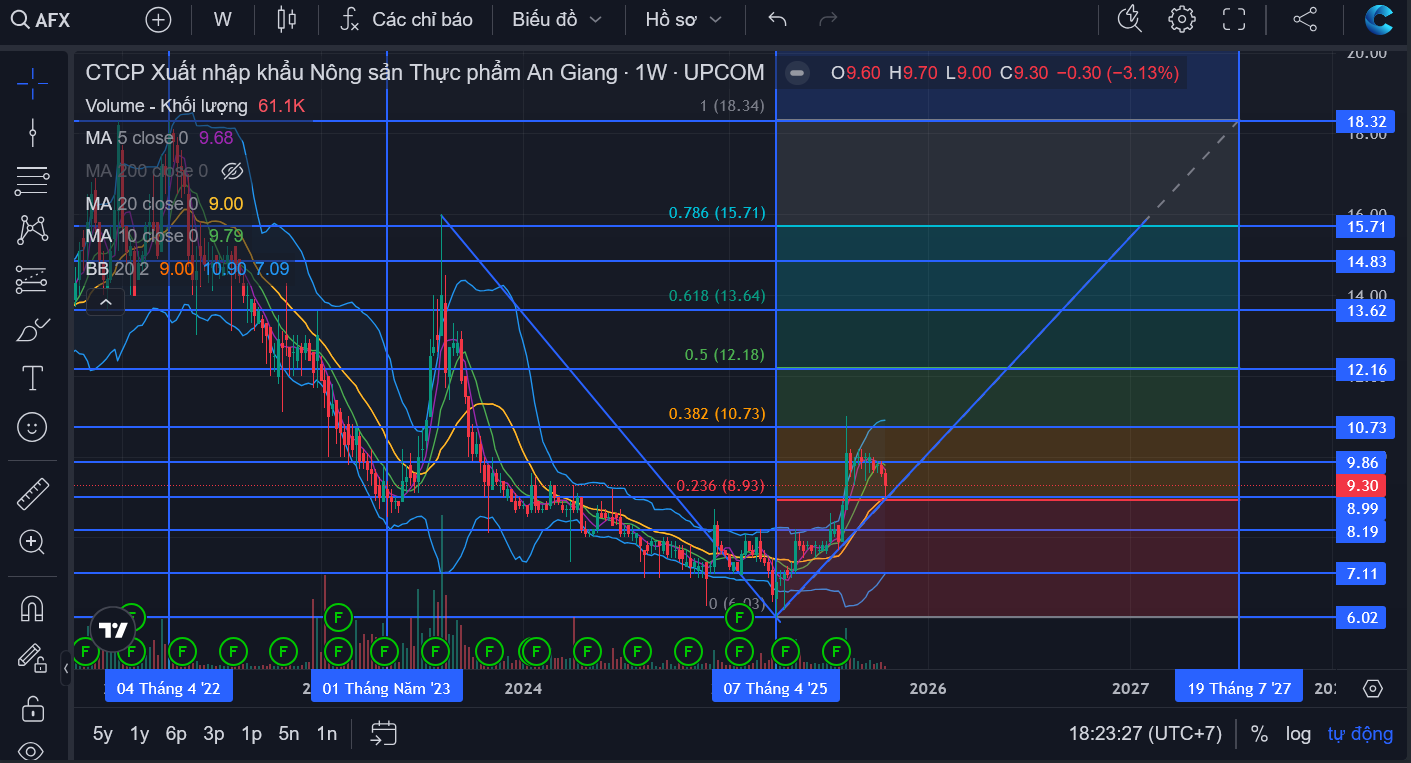The image size is (1411, 763).
Task: Click the share chart icon
Action: point(1304,19)
